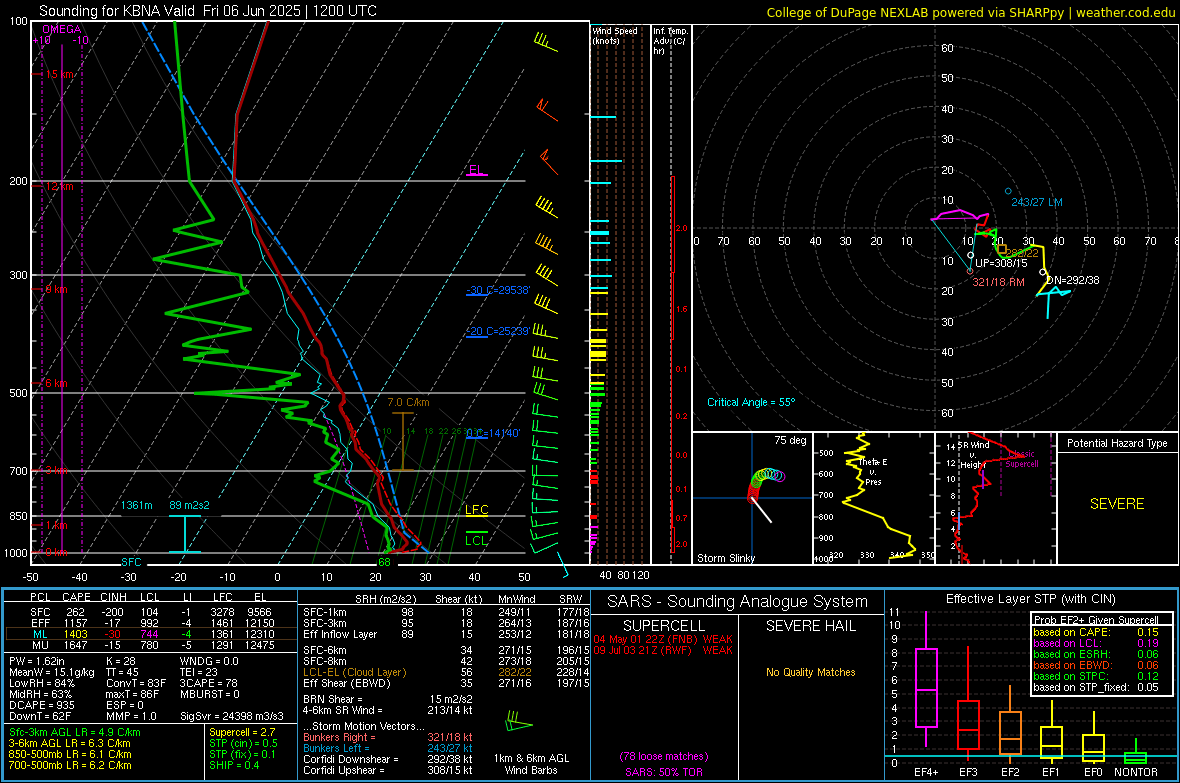Click the magenta 'Classic Supercell' annotation
The image size is (1180, 783).
click(1022, 459)
